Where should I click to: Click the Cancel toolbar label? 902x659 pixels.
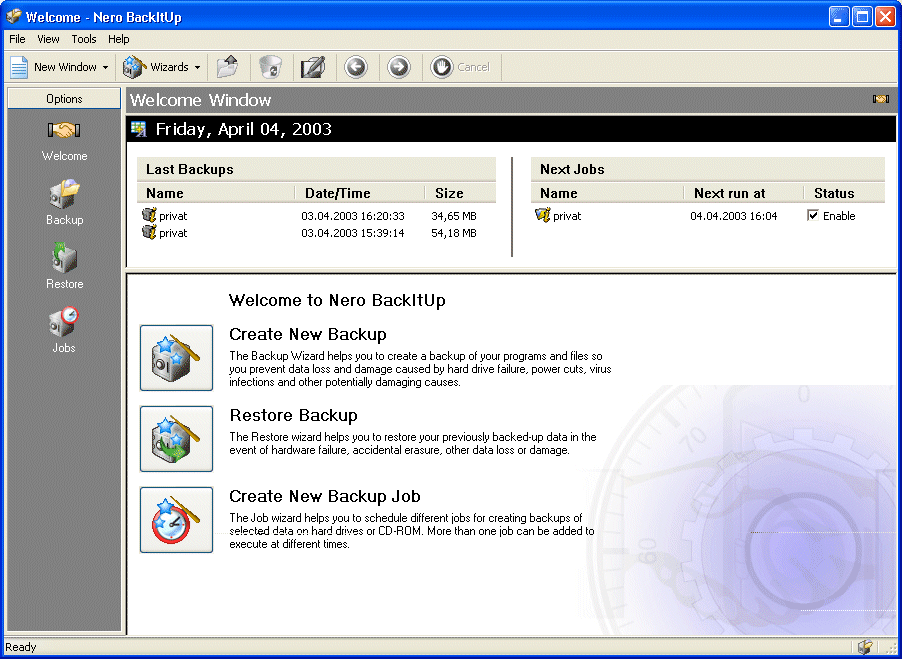click(x=473, y=67)
